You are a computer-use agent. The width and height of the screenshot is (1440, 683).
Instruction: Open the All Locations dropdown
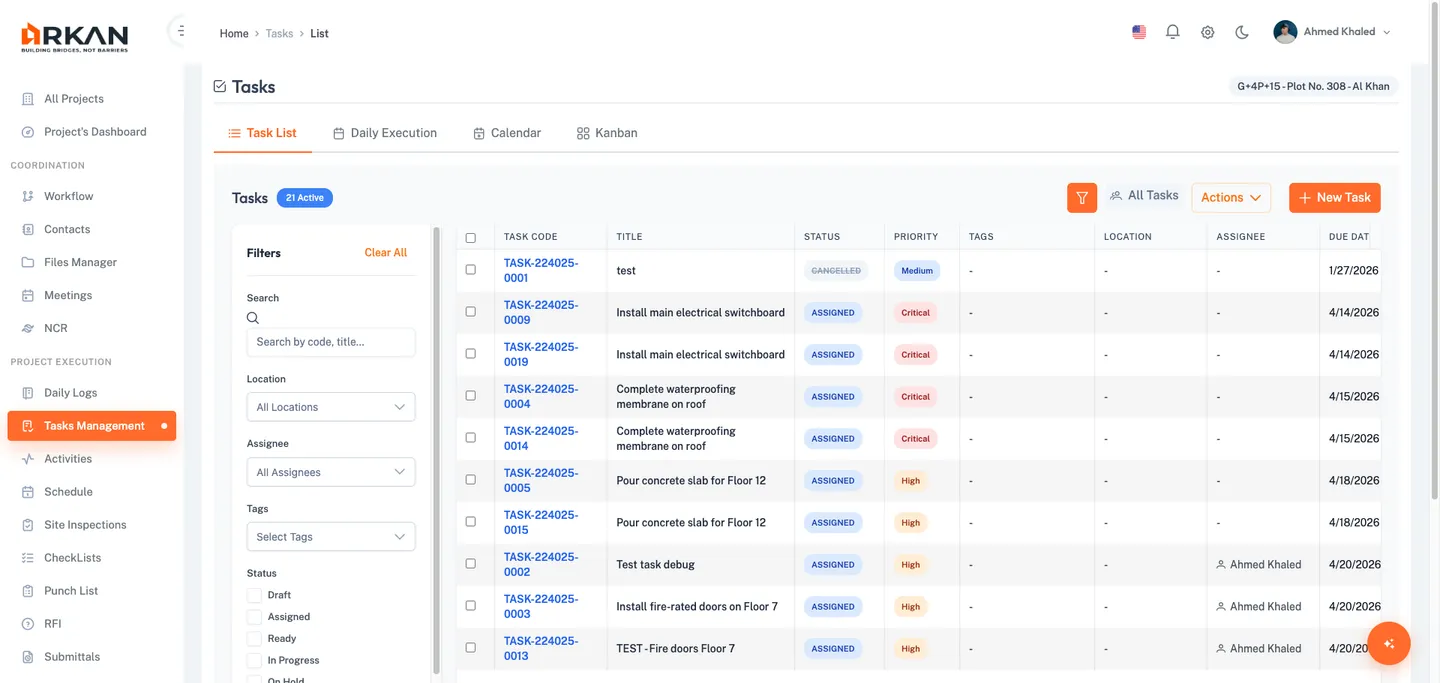(330, 407)
